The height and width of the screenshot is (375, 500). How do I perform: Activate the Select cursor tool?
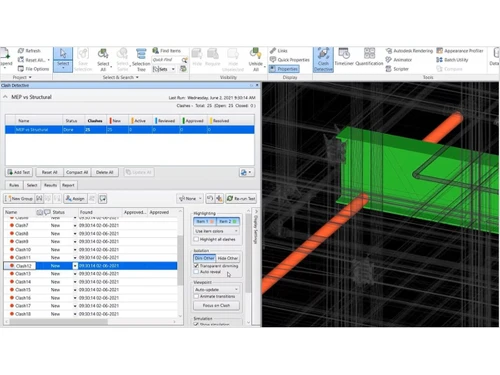click(63, 59)
